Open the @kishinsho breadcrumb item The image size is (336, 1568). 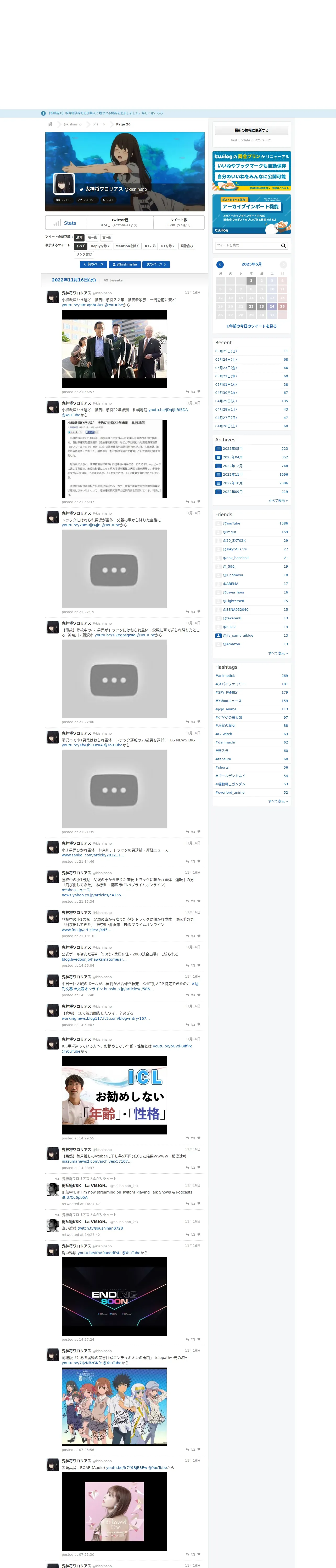[x=72, y=124]
